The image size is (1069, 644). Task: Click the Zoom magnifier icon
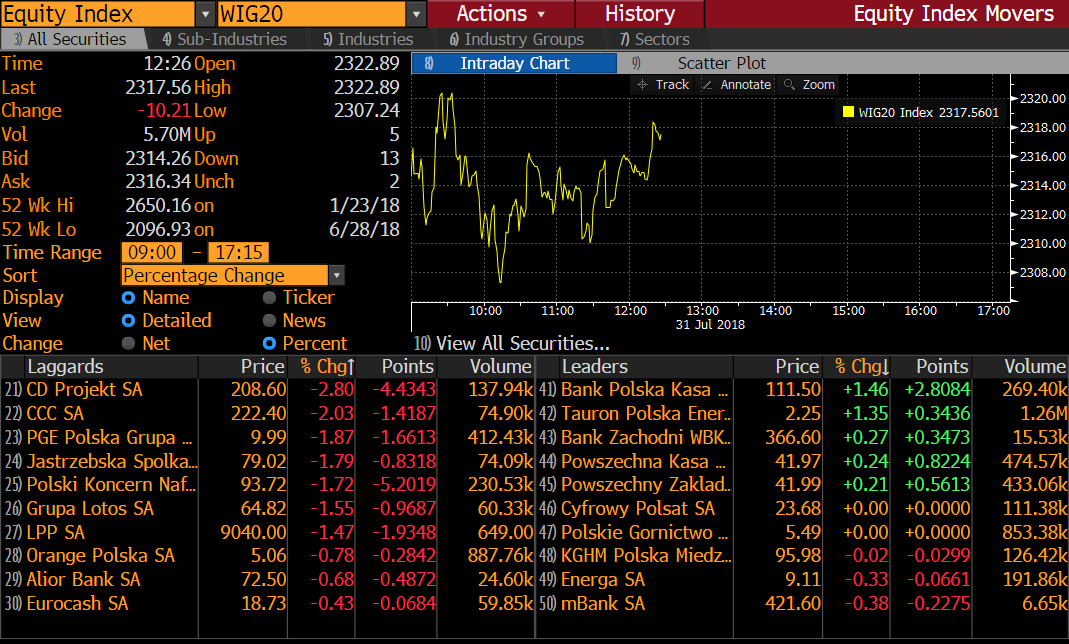click(790, 85)
